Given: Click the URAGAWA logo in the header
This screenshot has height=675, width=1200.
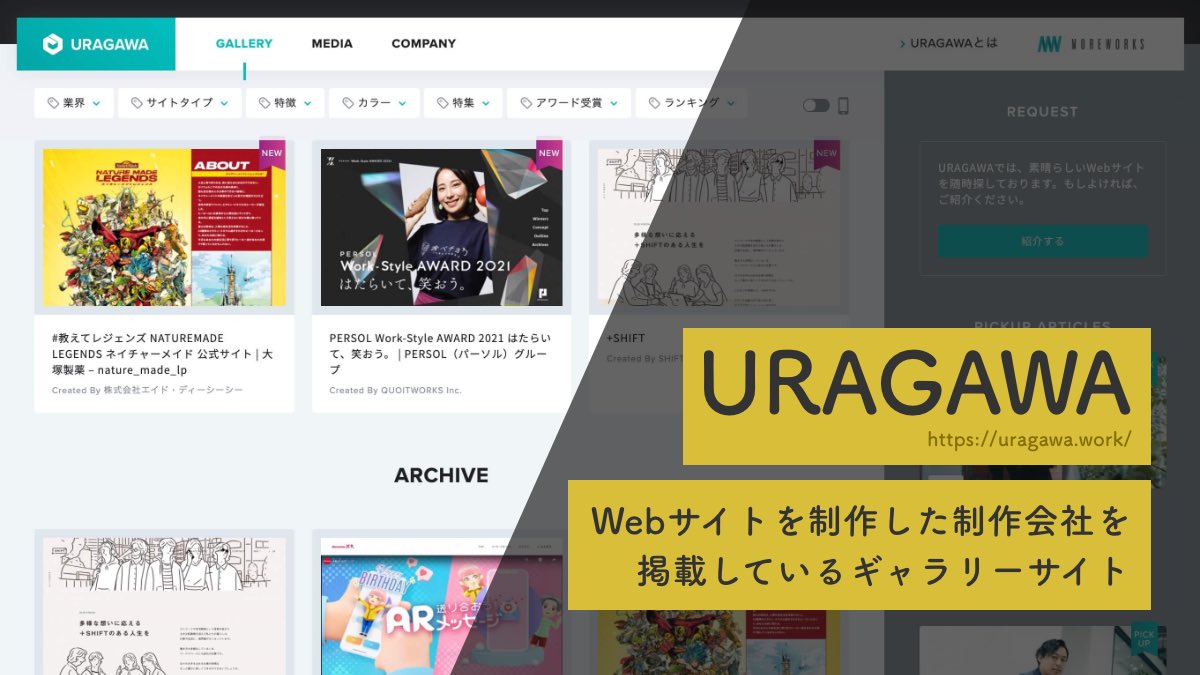Looking at the screenshot, I should pyautogui.click(x=96, y=44).
